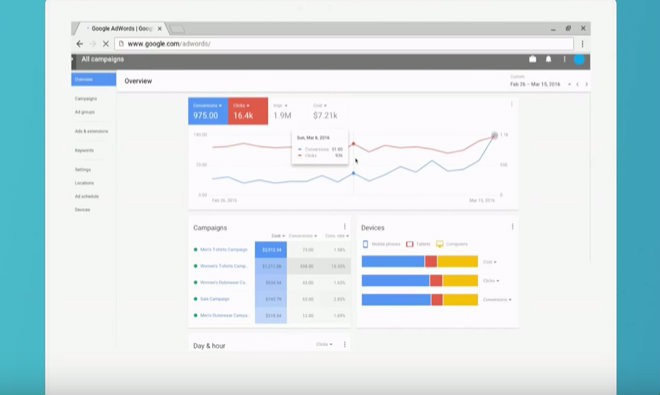This screenshot has width=660, height=395.
Task: Open the Sale Campaign link
Action: [x=215, y=299]
